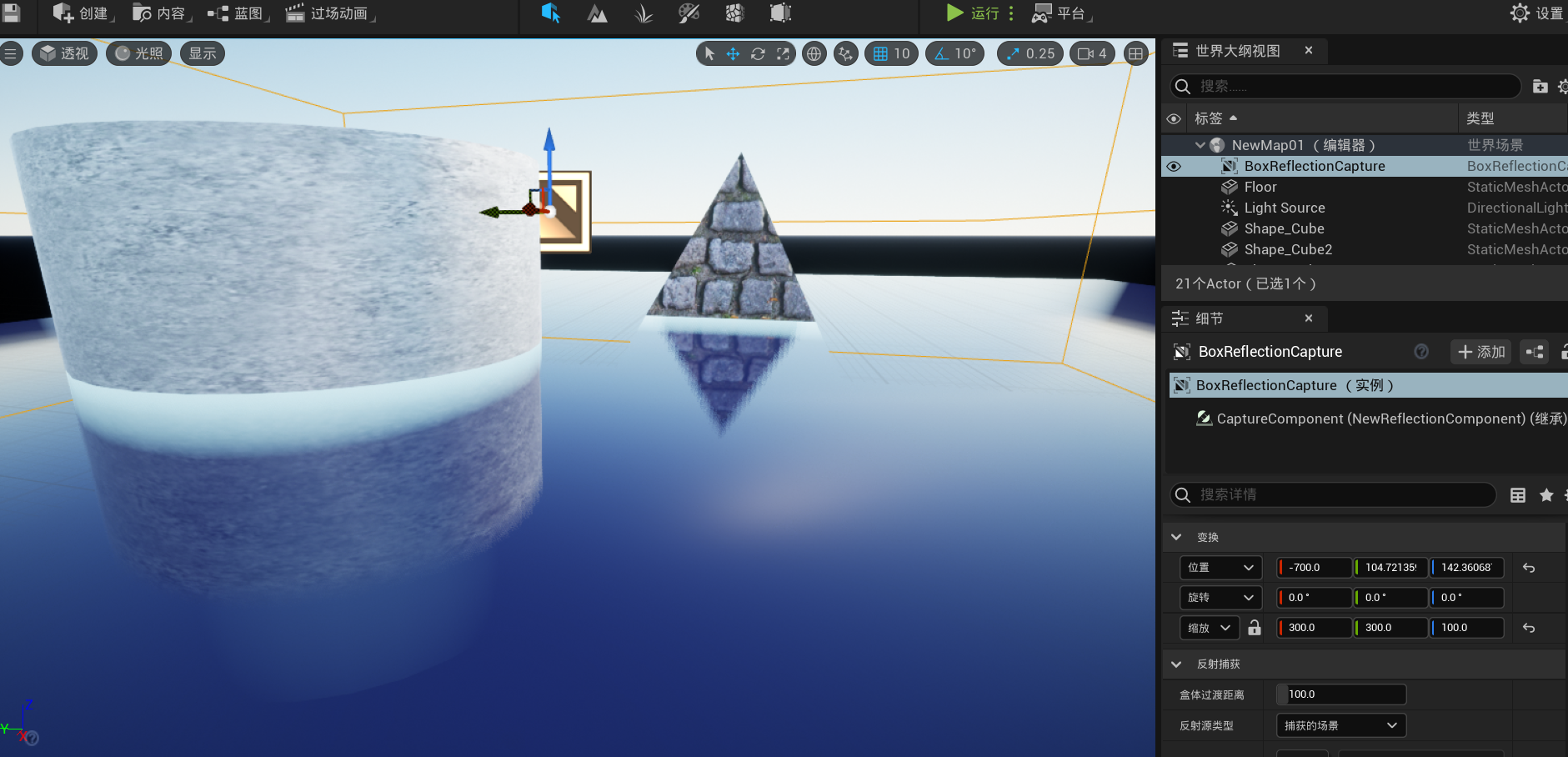The height and width of the screenshot is (757, 1568).
Task: Click the 添加 component button
Action: pos(1480,352)
